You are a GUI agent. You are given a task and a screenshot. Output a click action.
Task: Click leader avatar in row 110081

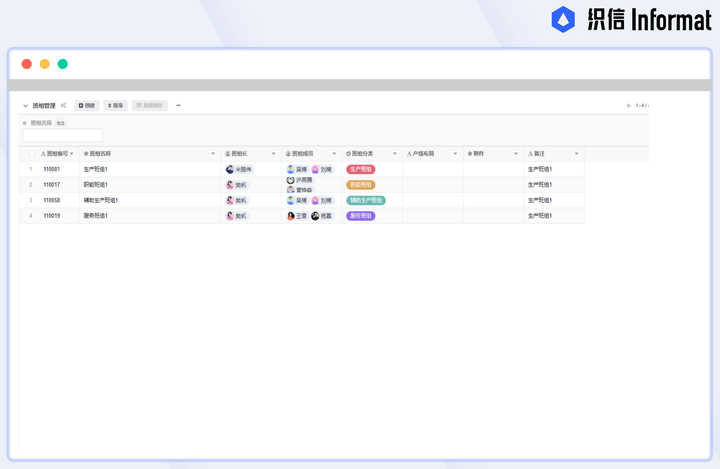pos(230,170)
